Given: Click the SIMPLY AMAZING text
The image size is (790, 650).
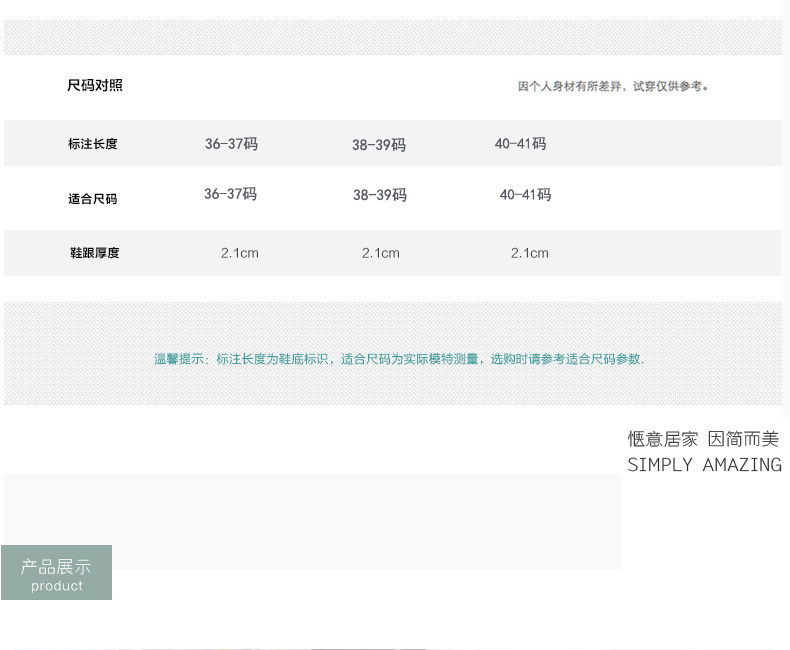Looking at the screenshot, I should tap(704, 465).
